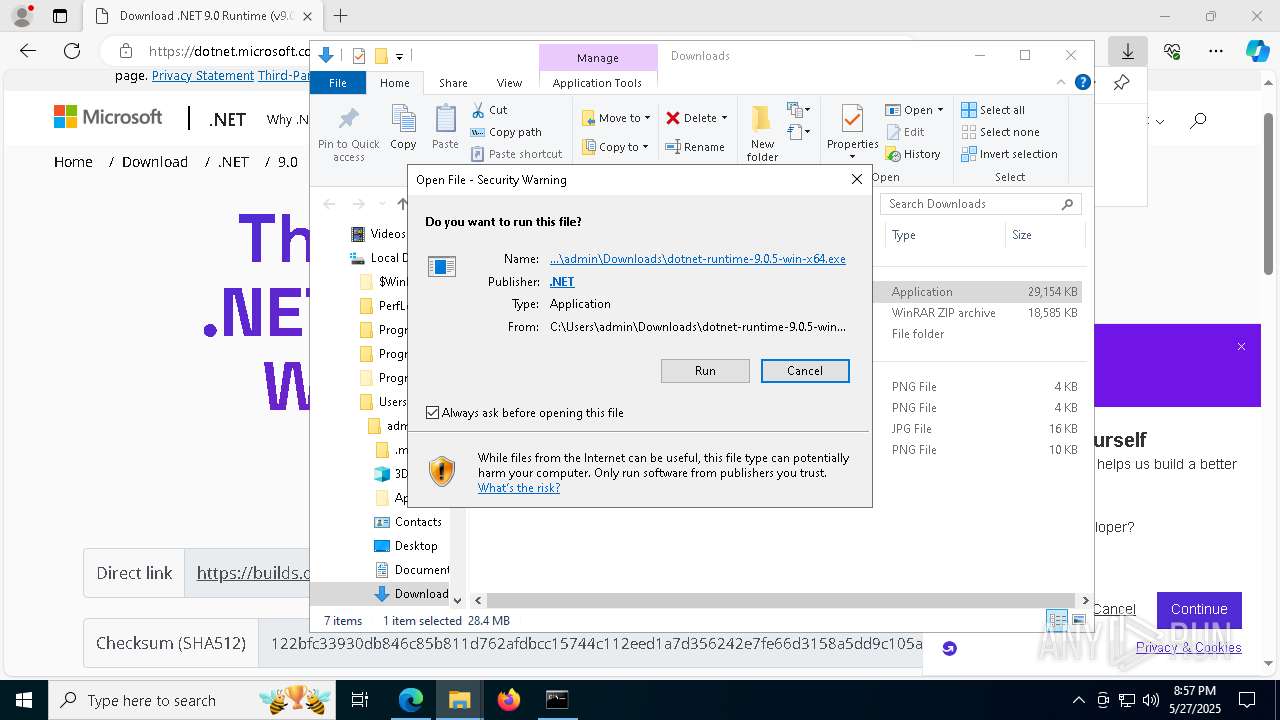
Task: Select the Home ribbon tab
Action: click(394, 83)
